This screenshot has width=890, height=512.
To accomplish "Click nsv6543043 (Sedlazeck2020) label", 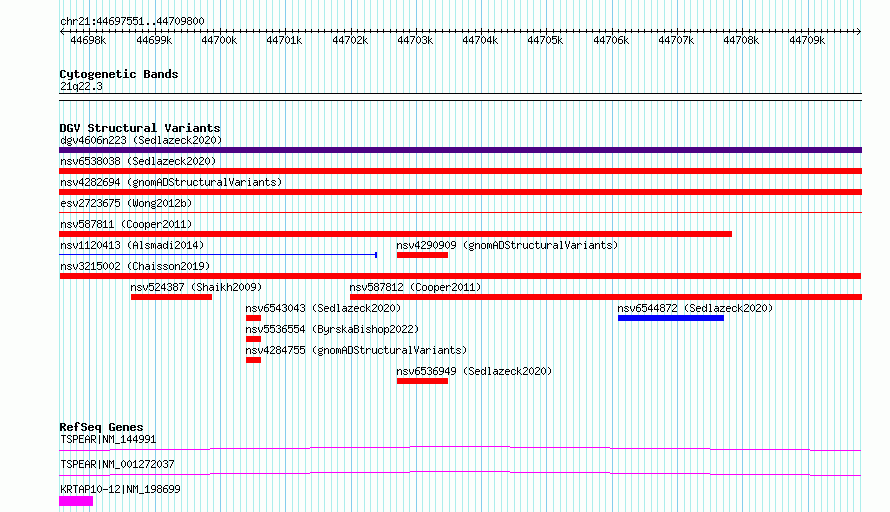I will click(323, 308).
